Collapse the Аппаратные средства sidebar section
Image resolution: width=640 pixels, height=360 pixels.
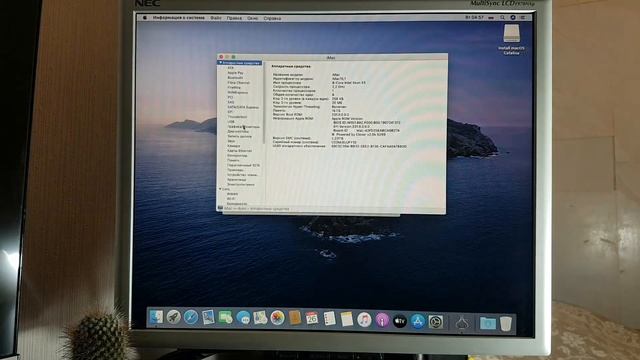[221, 63]
